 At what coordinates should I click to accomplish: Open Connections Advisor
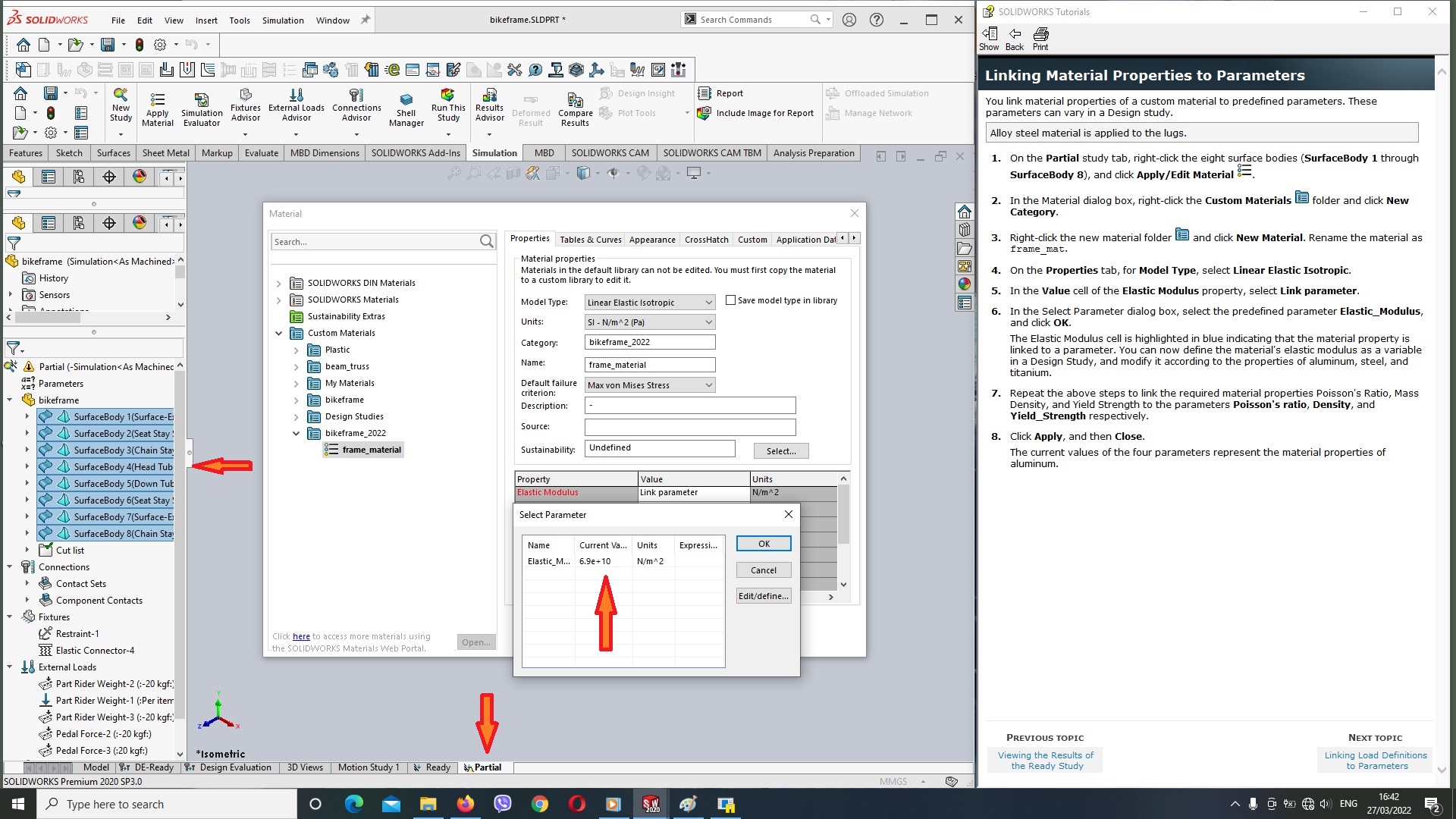356,105
